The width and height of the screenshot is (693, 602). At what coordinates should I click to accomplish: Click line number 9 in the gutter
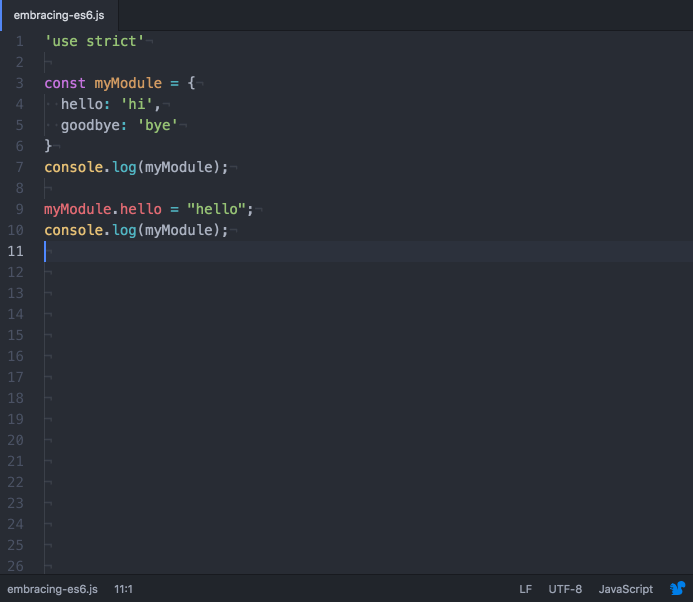click(19, 210)
